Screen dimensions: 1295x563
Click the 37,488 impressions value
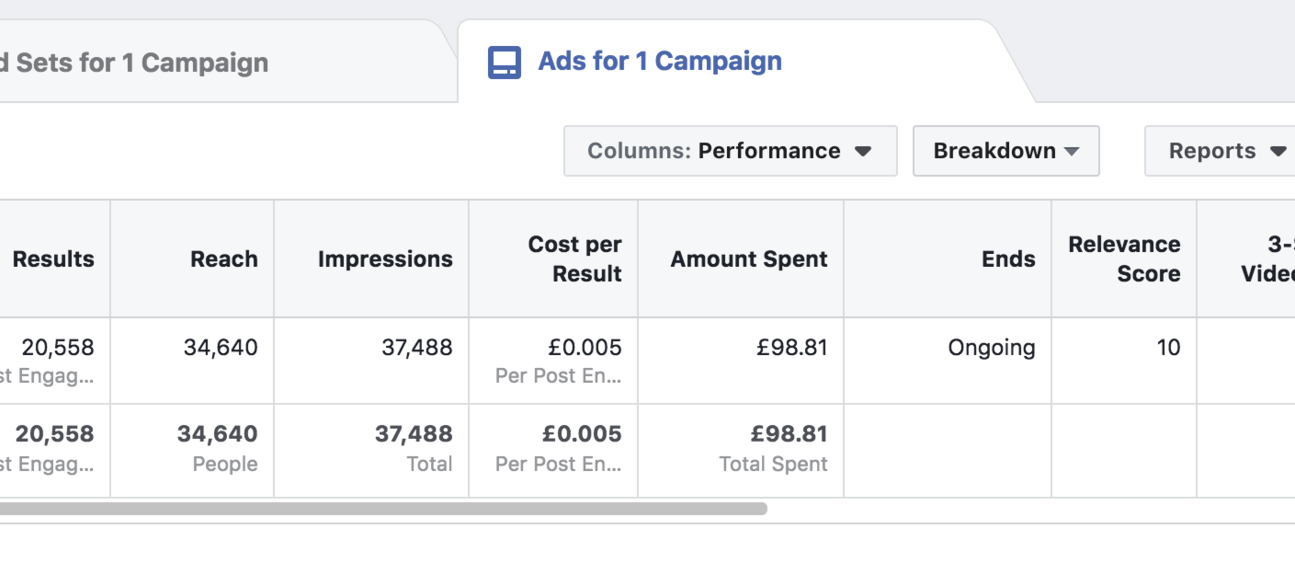(x=416, y=348)
